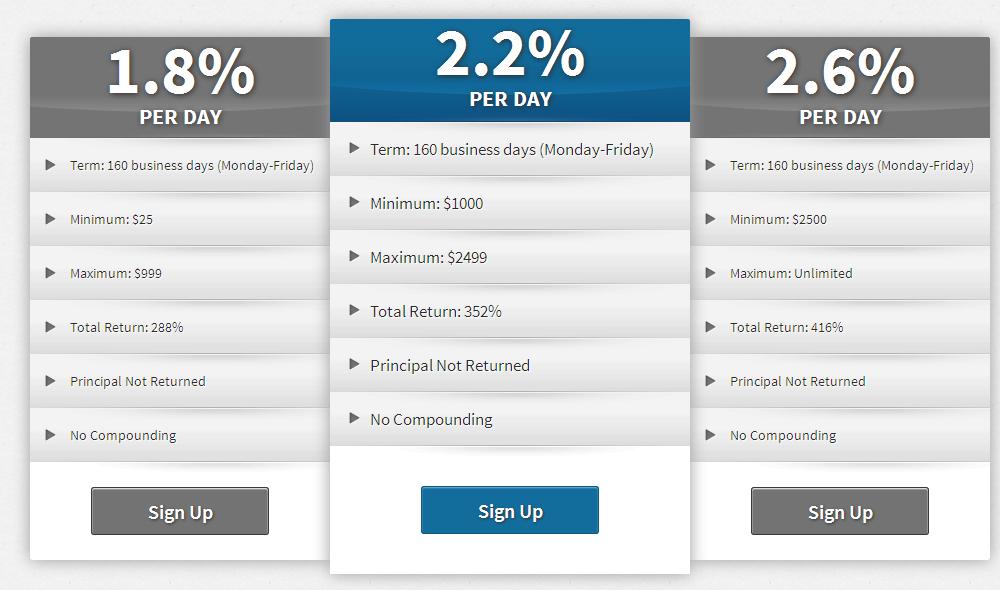Viewport: 1000px width, 591px height.
Task: Click the arrow icon beside Minimum: $25
Action: coord(51,219)
